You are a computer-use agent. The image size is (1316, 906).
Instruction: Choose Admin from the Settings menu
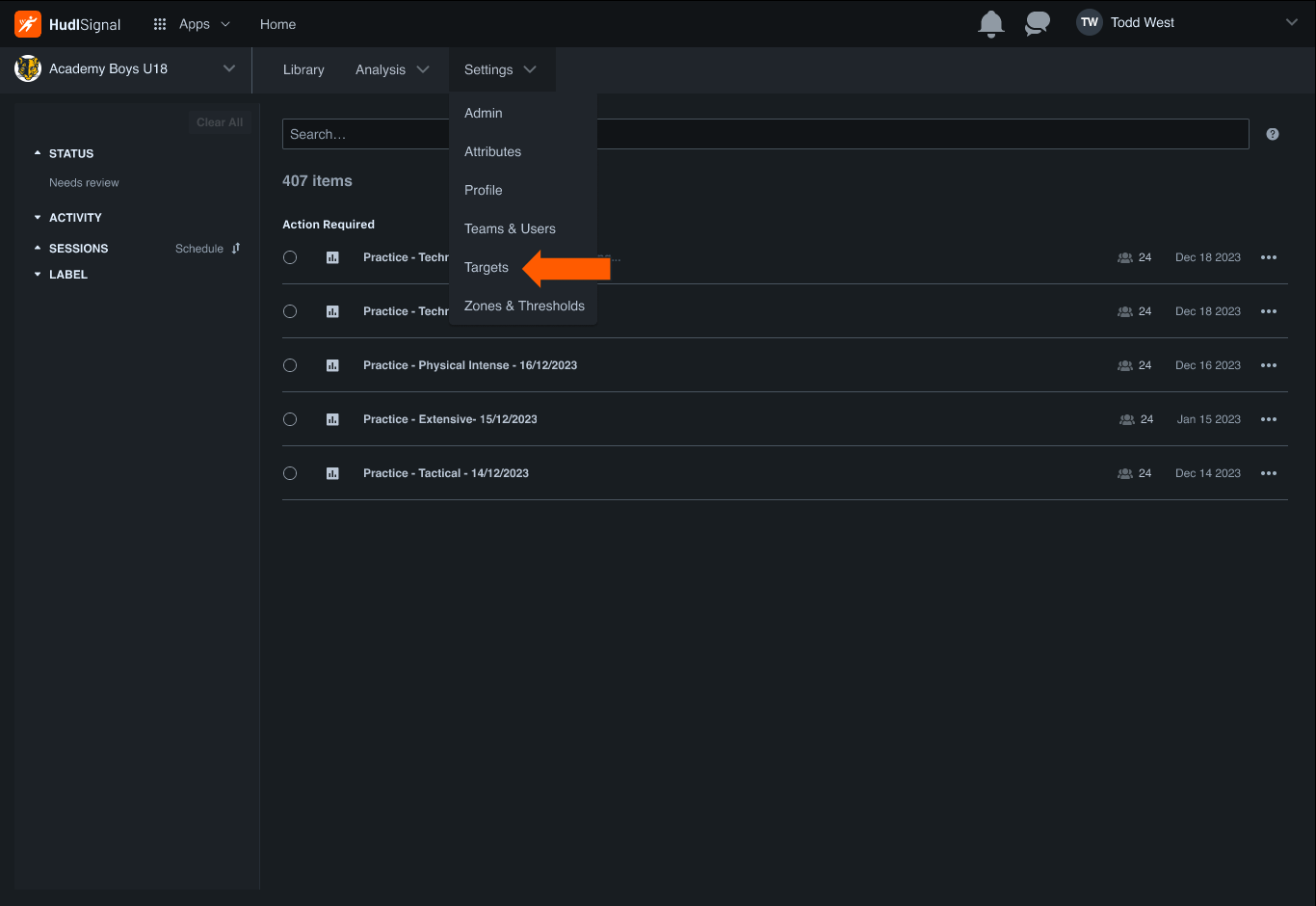484,113
